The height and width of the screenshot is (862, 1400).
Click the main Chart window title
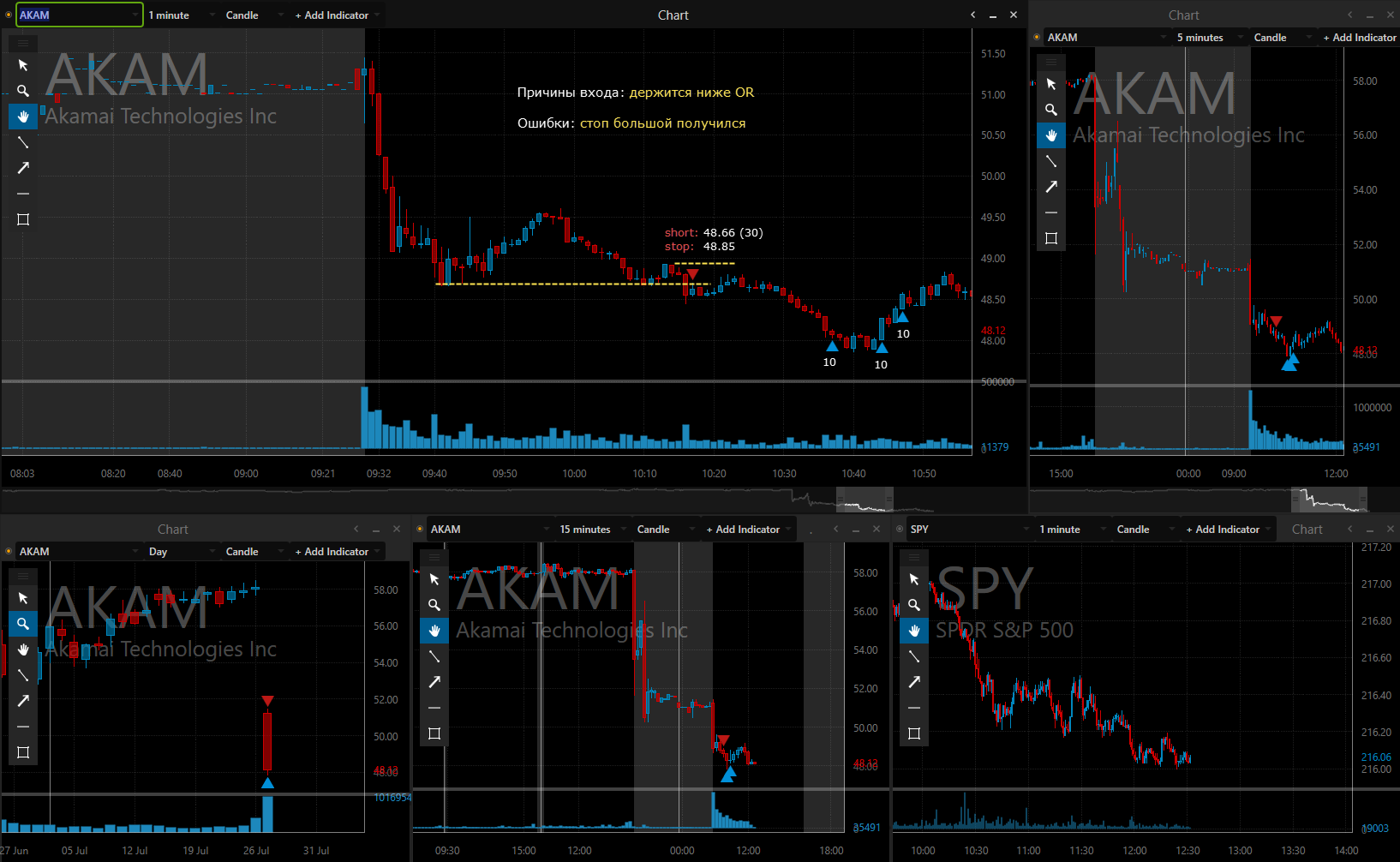(673, 15)
